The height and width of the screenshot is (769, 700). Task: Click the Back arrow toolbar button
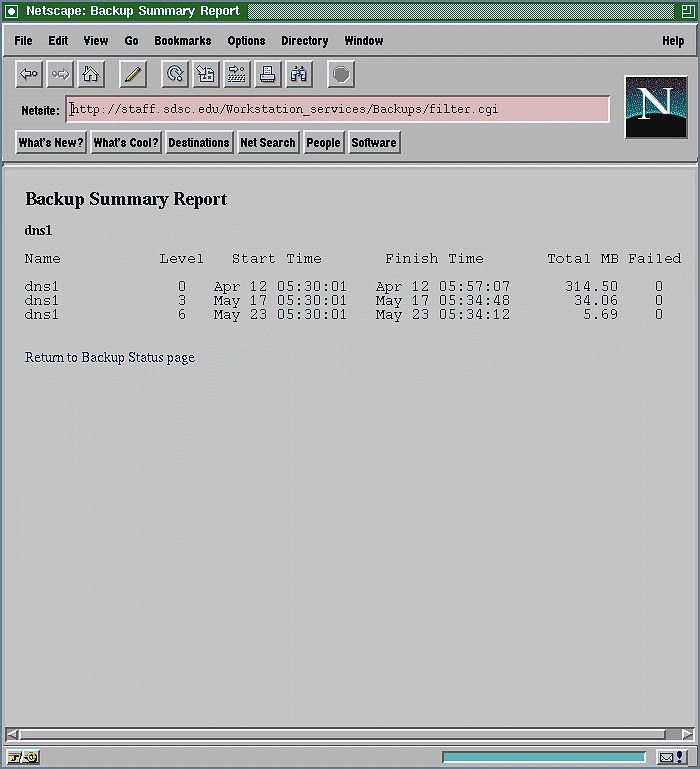coord(29,74)
